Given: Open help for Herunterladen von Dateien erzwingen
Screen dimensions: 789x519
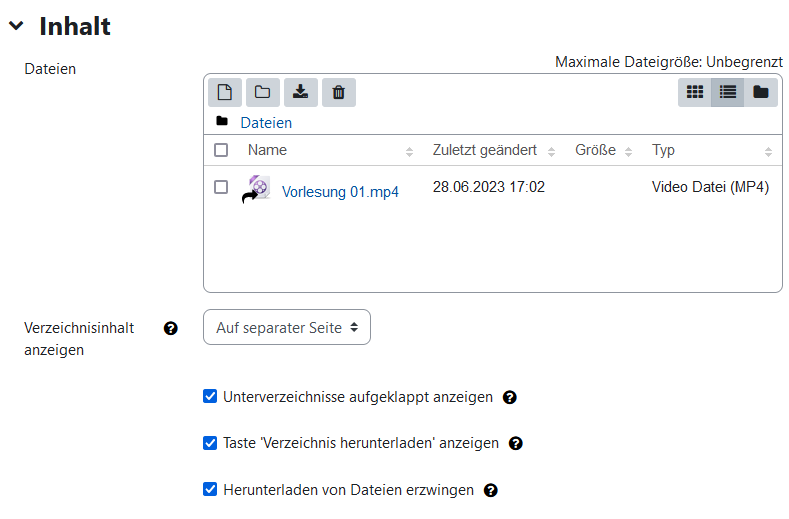Looking at the screenshot, I should point(491,490).
